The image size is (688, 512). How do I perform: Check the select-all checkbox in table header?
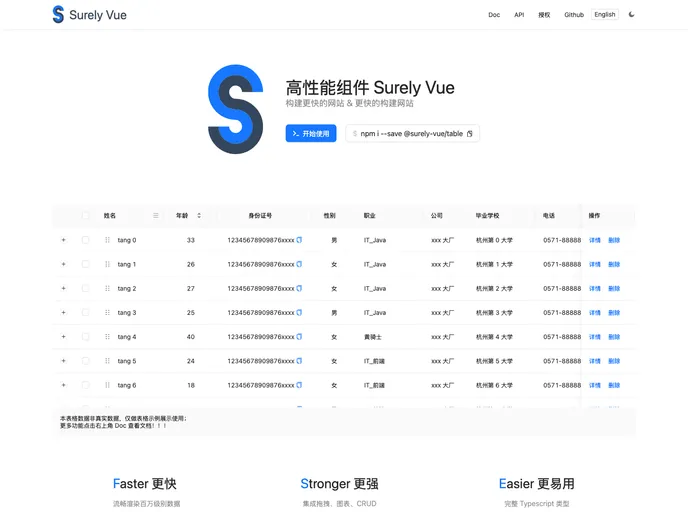click(x=86, y=215)
